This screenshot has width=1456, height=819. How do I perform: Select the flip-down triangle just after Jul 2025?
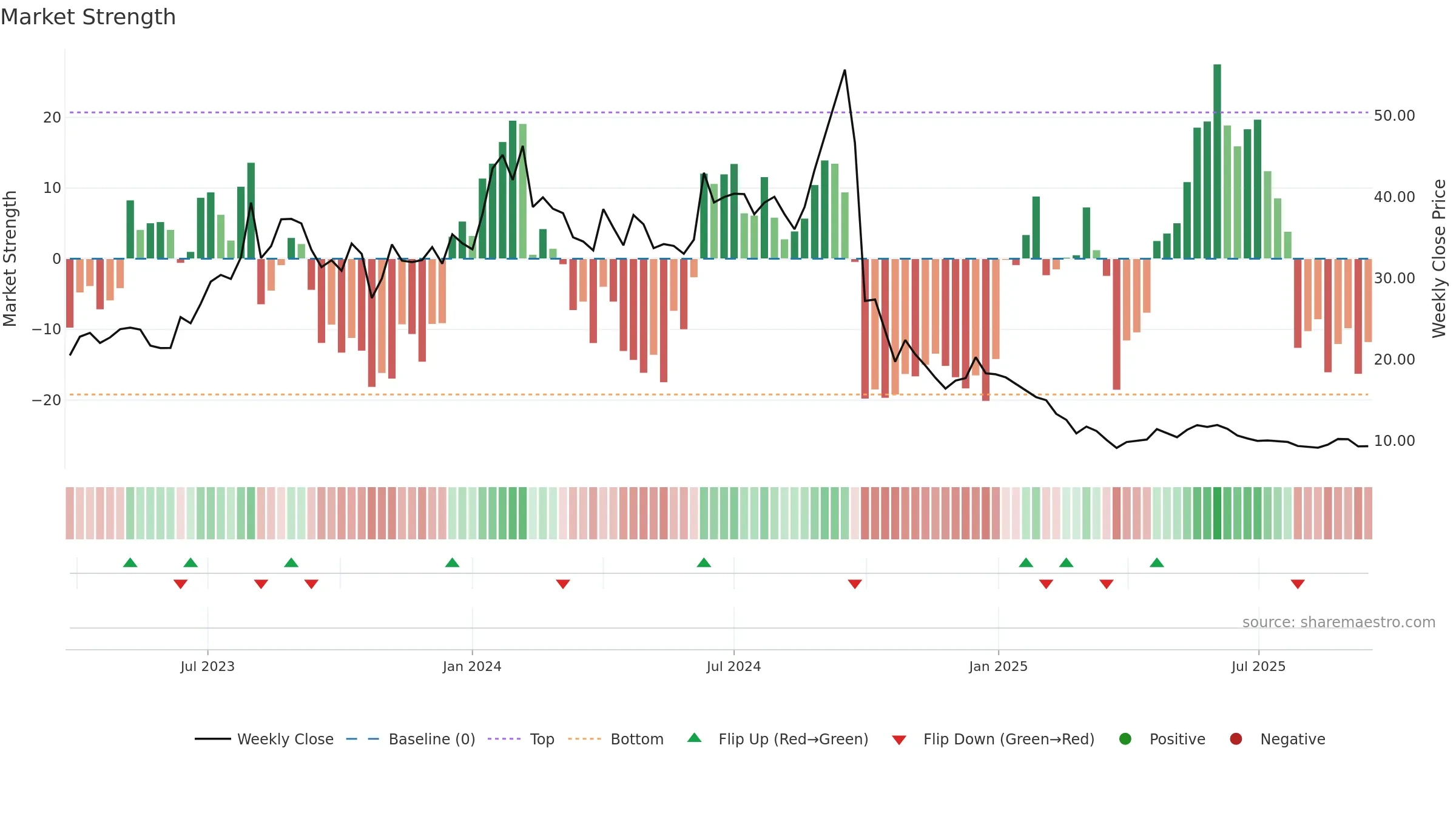1298,584
